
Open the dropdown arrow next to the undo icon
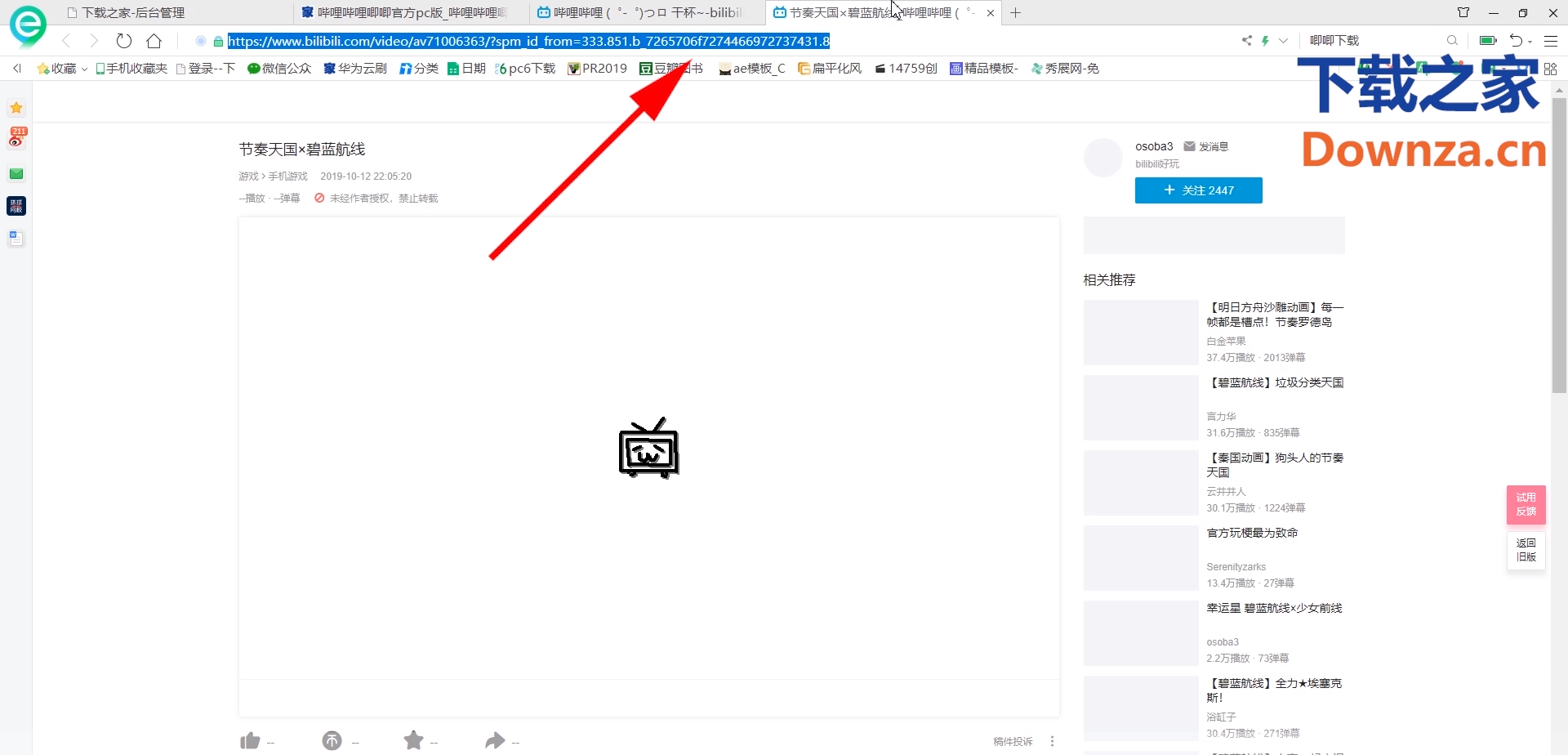coord(1530,40)
